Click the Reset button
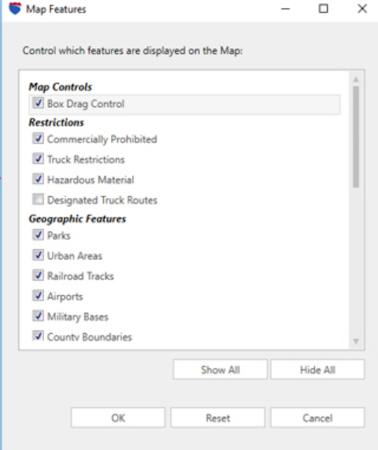The width and height of the screenshot is (378, 450). coord(218,418)
